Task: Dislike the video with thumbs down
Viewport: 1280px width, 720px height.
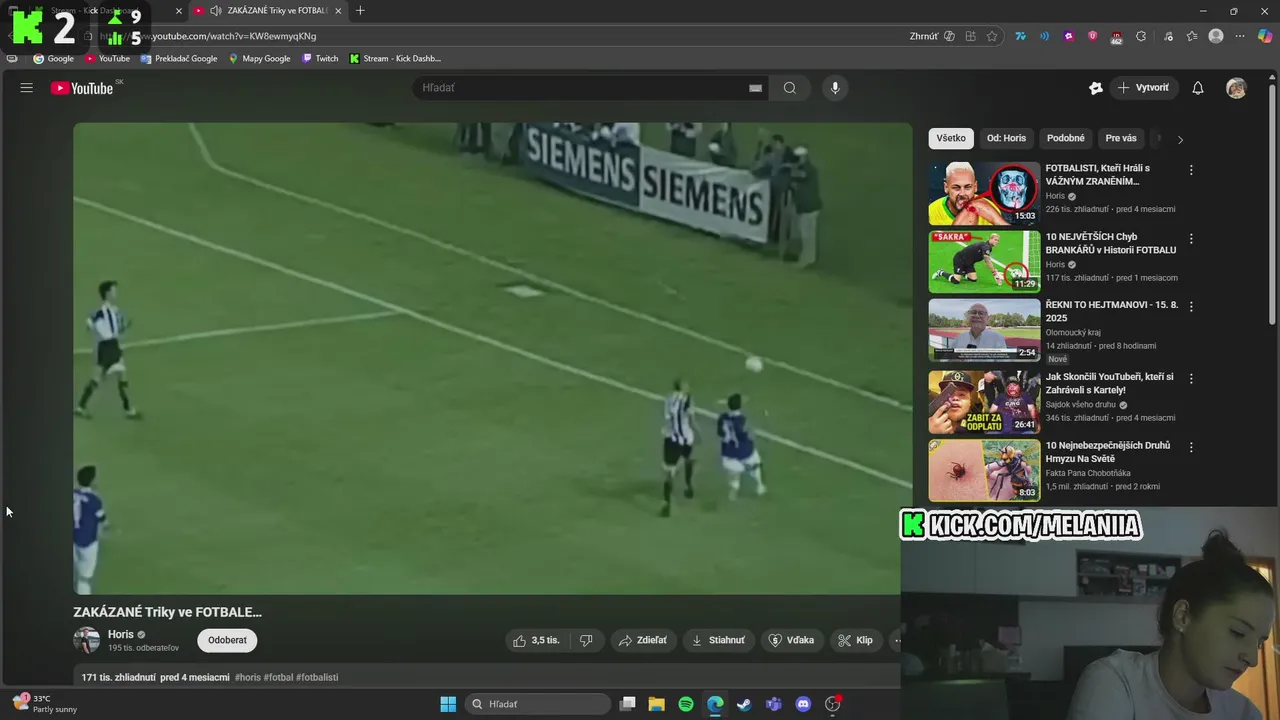Action: click(586, 640)
